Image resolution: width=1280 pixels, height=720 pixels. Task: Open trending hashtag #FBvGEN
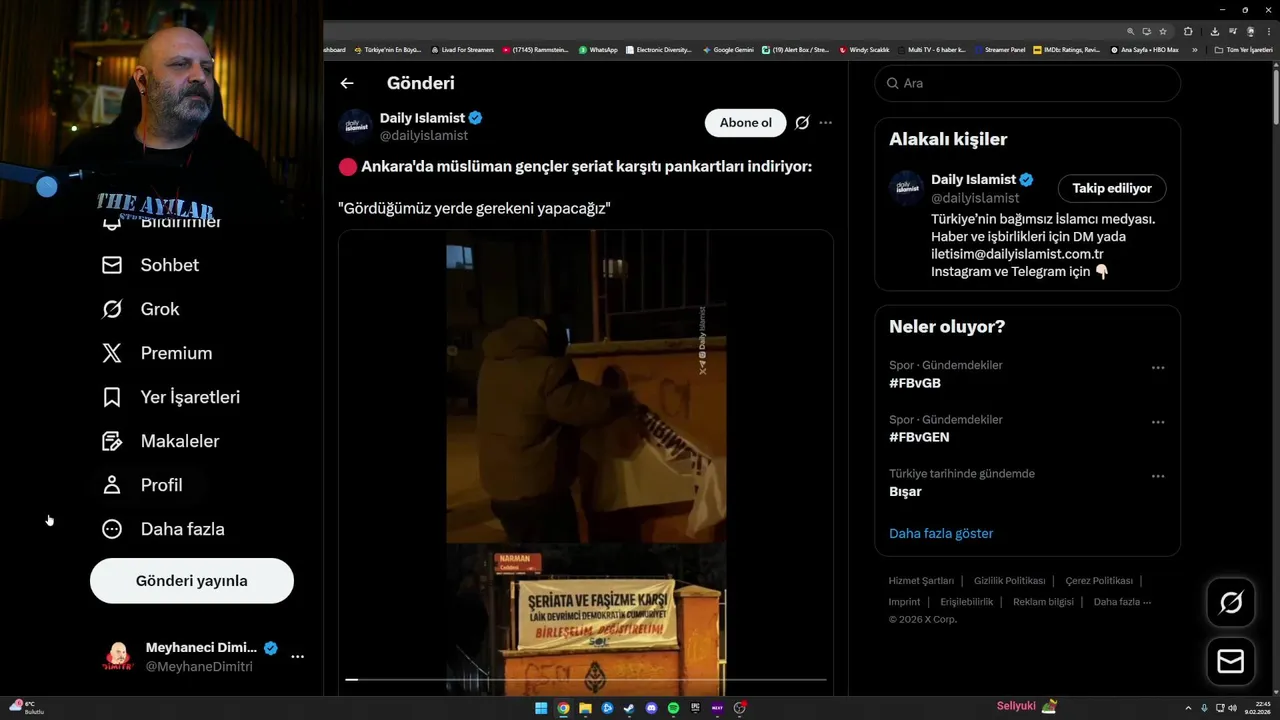(x=919, y=437)
